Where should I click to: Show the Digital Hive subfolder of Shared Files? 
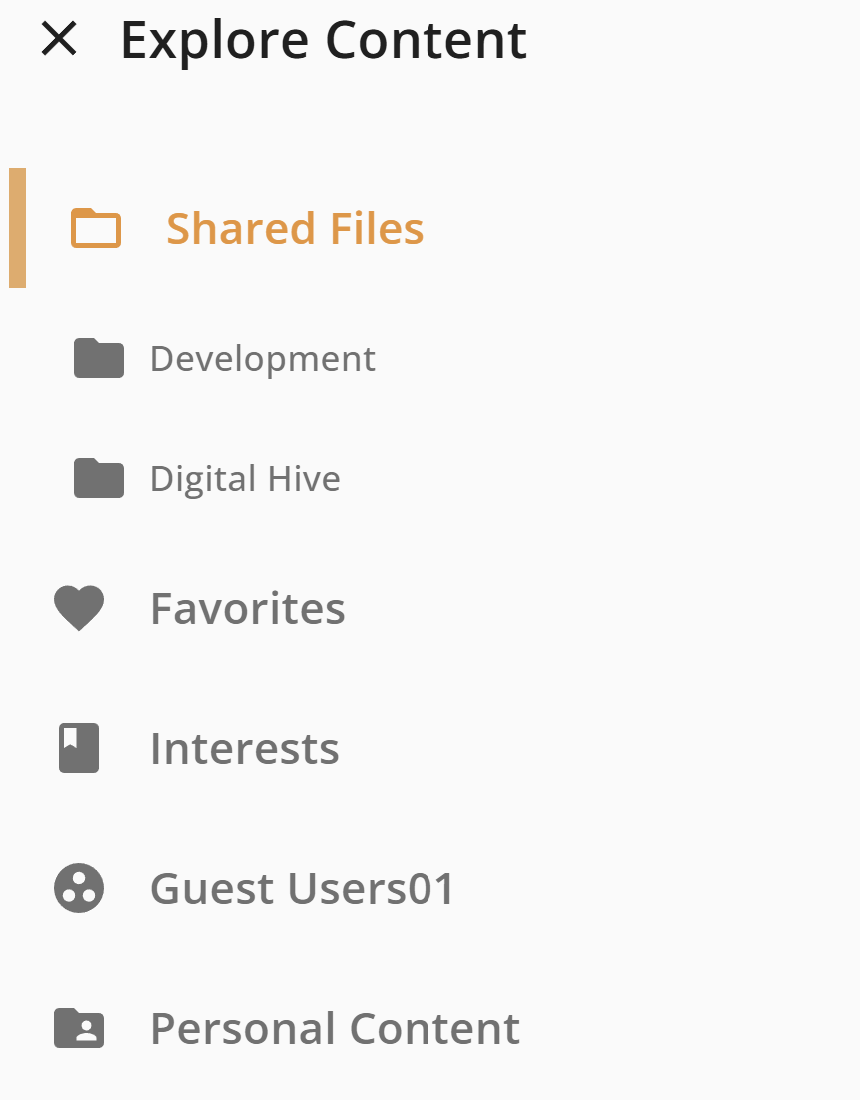[430, 478]
